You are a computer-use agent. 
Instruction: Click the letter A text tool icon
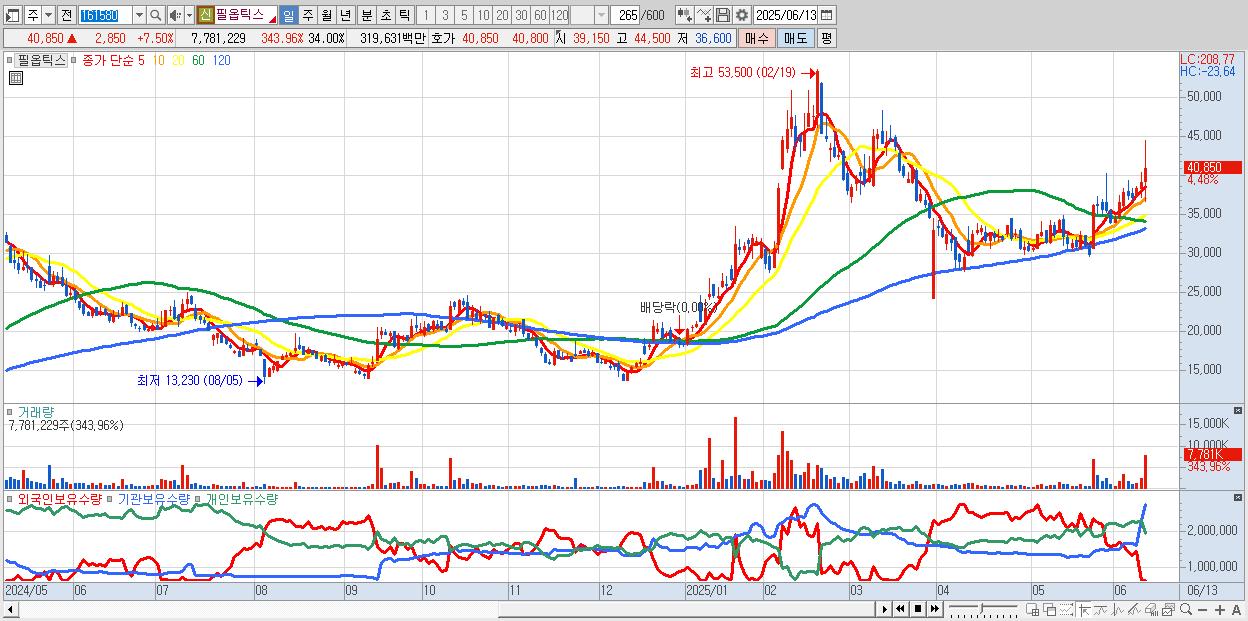(1236, 609)
